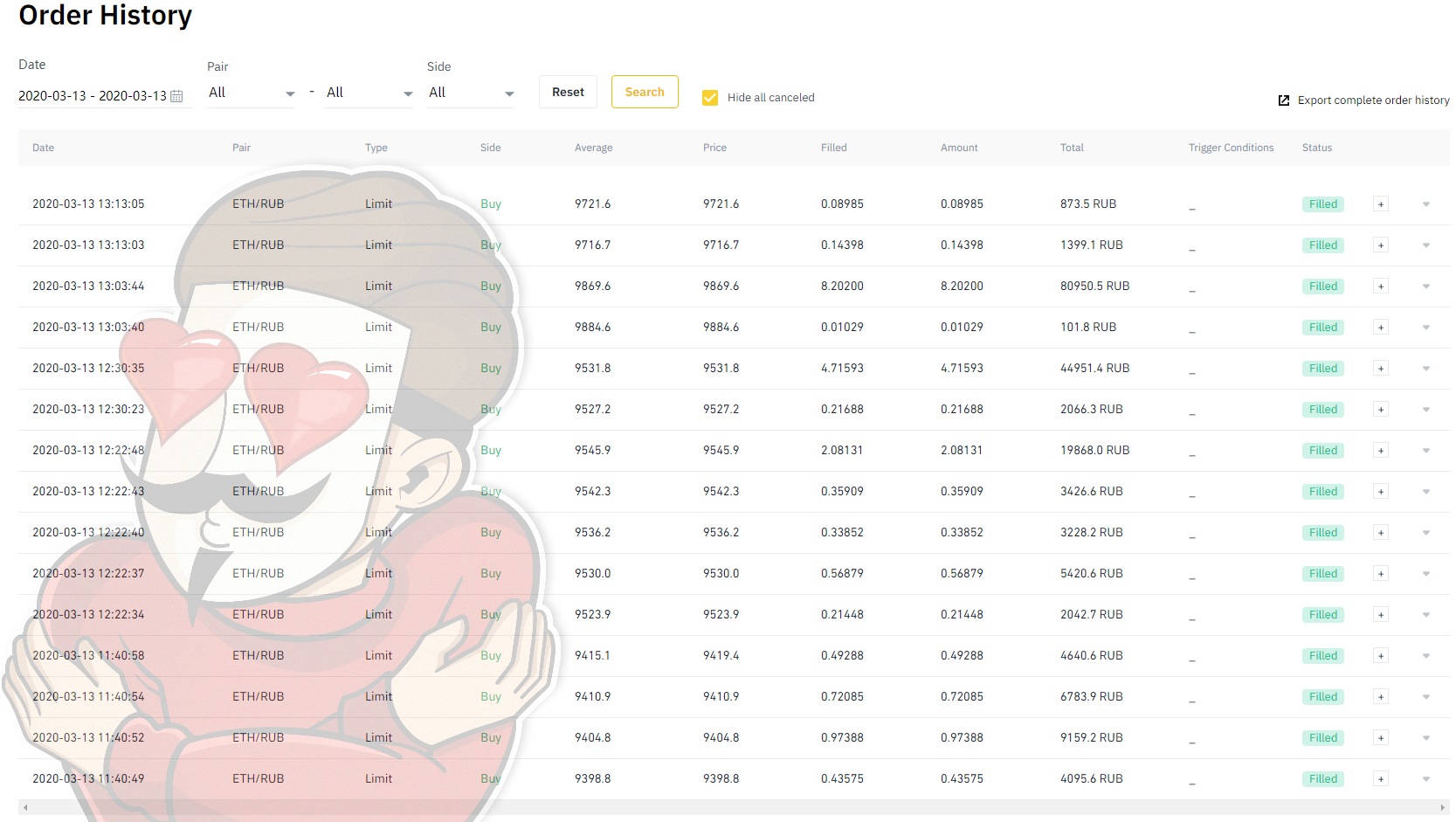The width and height of the screenshot is (1456, 822).
Task: Click the plus icon in the 11:40:52 order row
Action: click(x=1381, y=738)
